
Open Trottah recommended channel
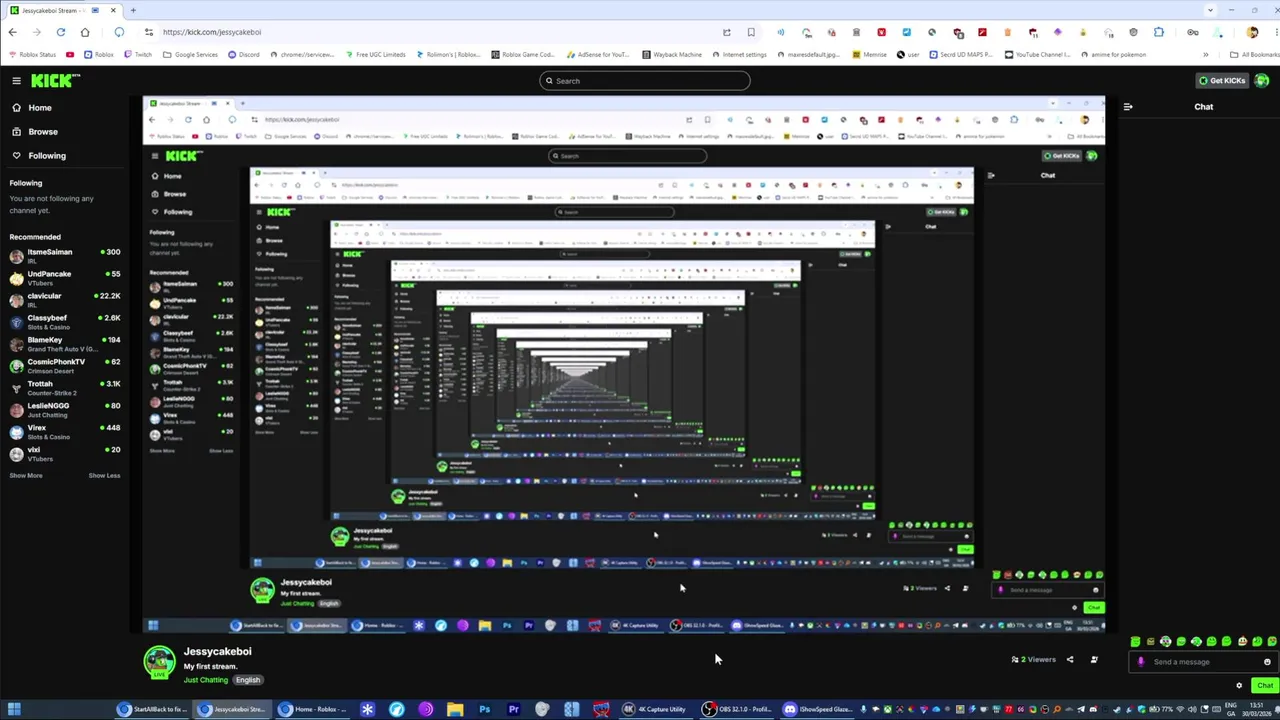pyautogui.click(x=64, y=387)
